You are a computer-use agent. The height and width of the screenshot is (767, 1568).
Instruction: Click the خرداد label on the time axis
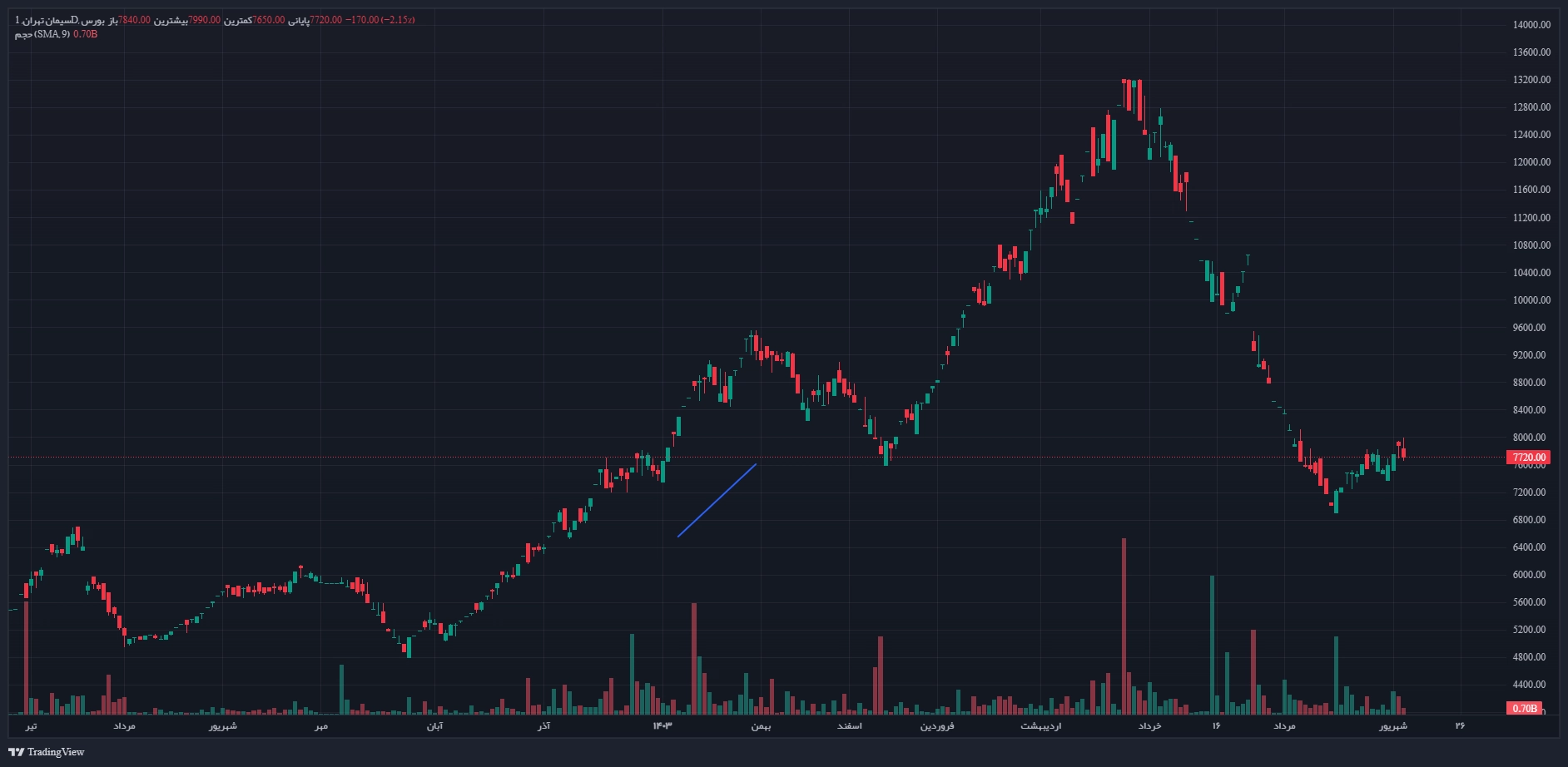pyautogui.click(x=1149, y=726)
